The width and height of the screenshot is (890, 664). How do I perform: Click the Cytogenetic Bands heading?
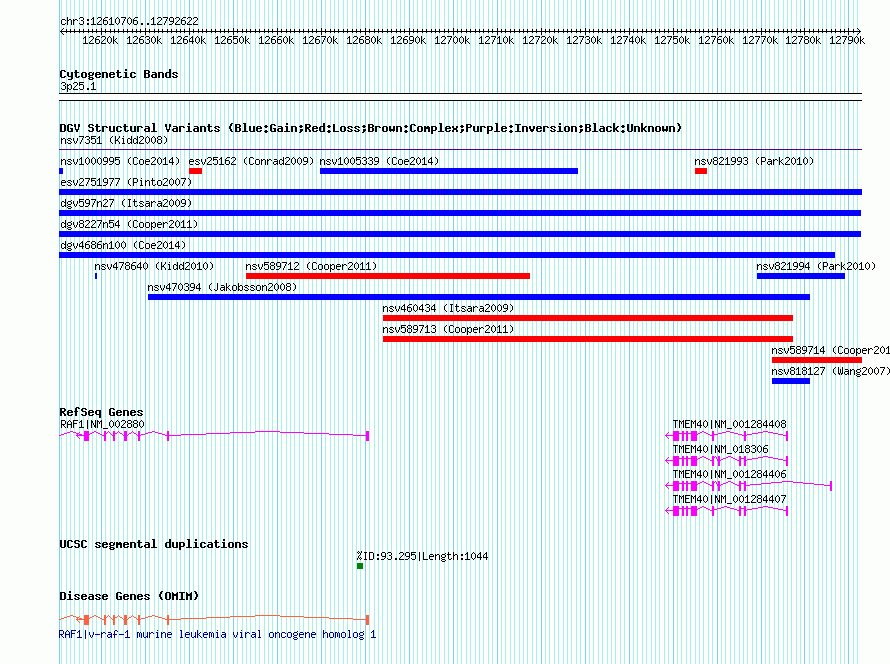[119, 74]
